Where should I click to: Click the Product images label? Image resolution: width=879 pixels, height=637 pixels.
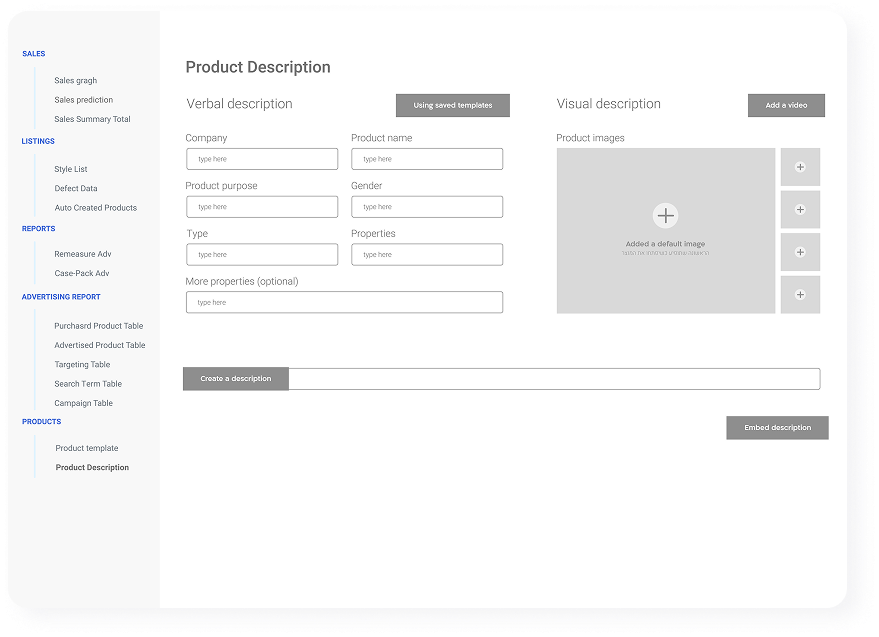[x=590, y=137]
